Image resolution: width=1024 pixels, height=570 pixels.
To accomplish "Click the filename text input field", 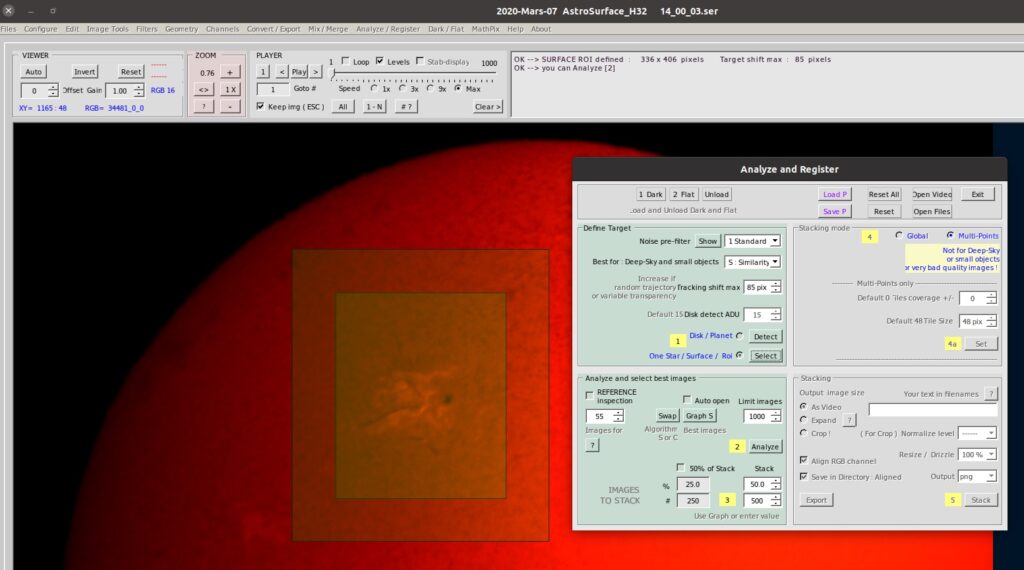I will (932, 410).
